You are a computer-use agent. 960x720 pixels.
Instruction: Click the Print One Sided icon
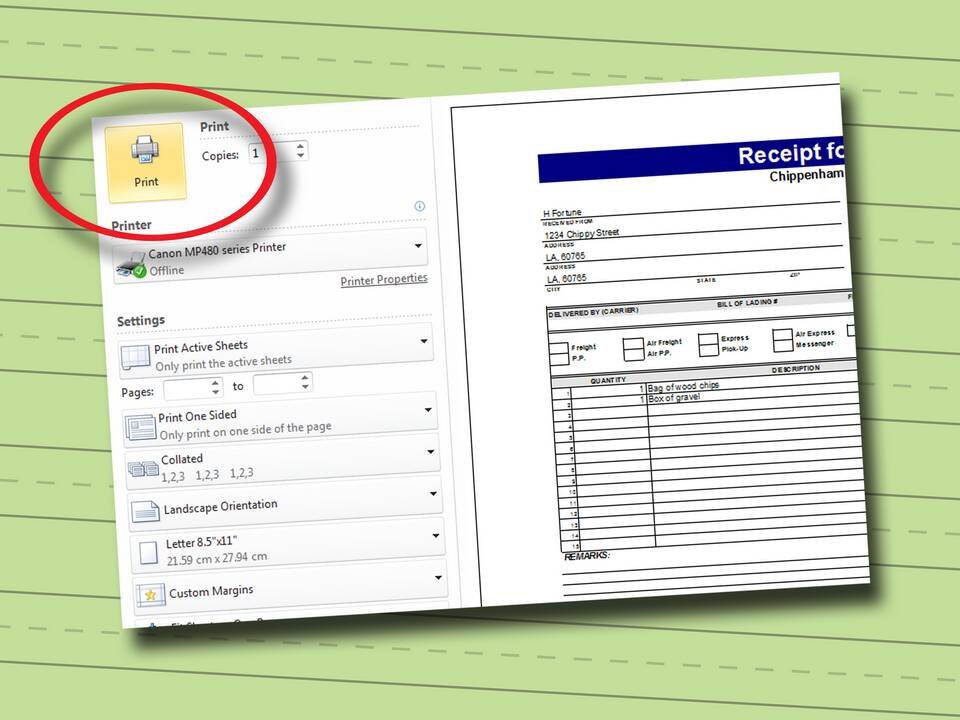141,427
